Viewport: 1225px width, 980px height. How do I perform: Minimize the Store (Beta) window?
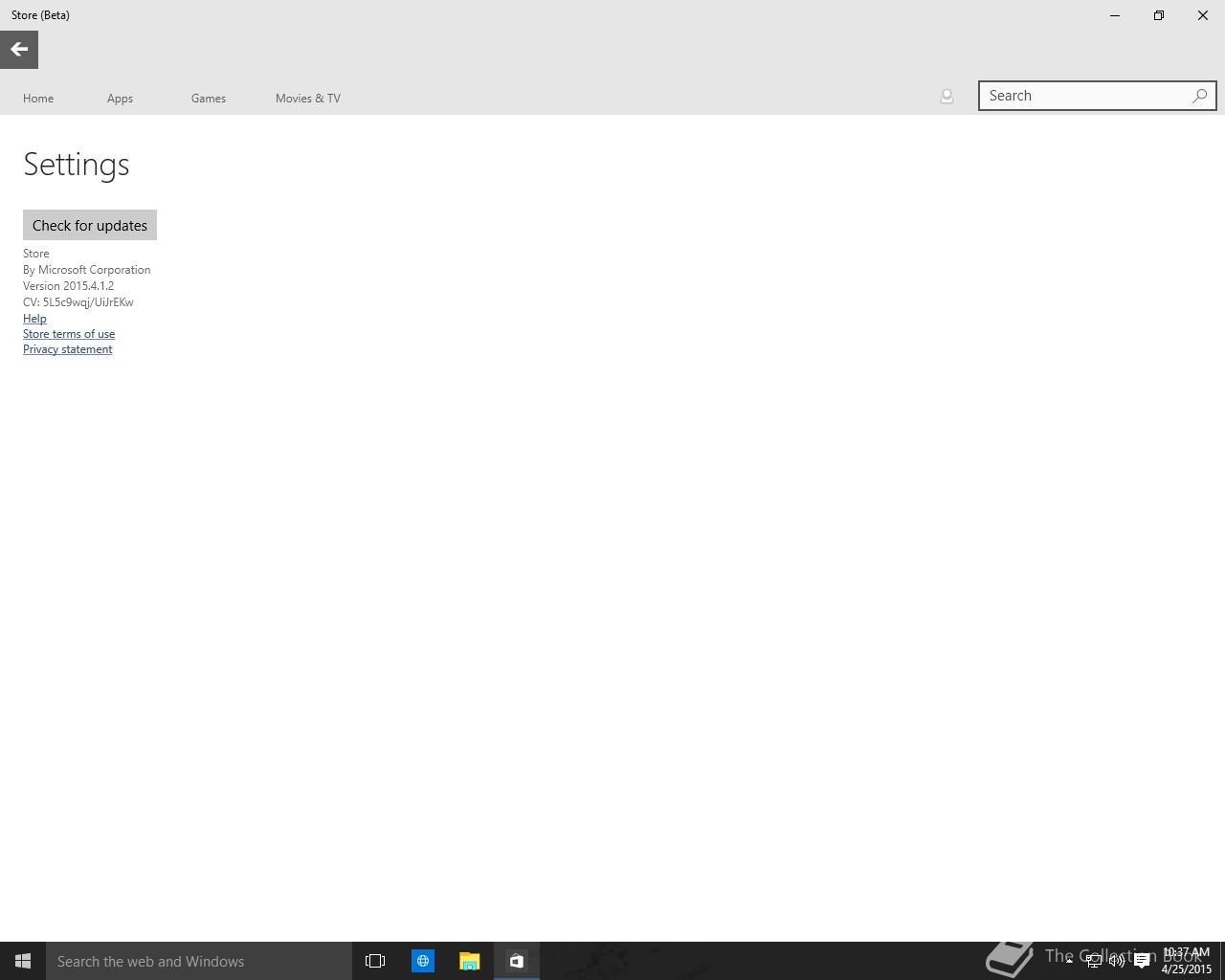pos(1115,15)
